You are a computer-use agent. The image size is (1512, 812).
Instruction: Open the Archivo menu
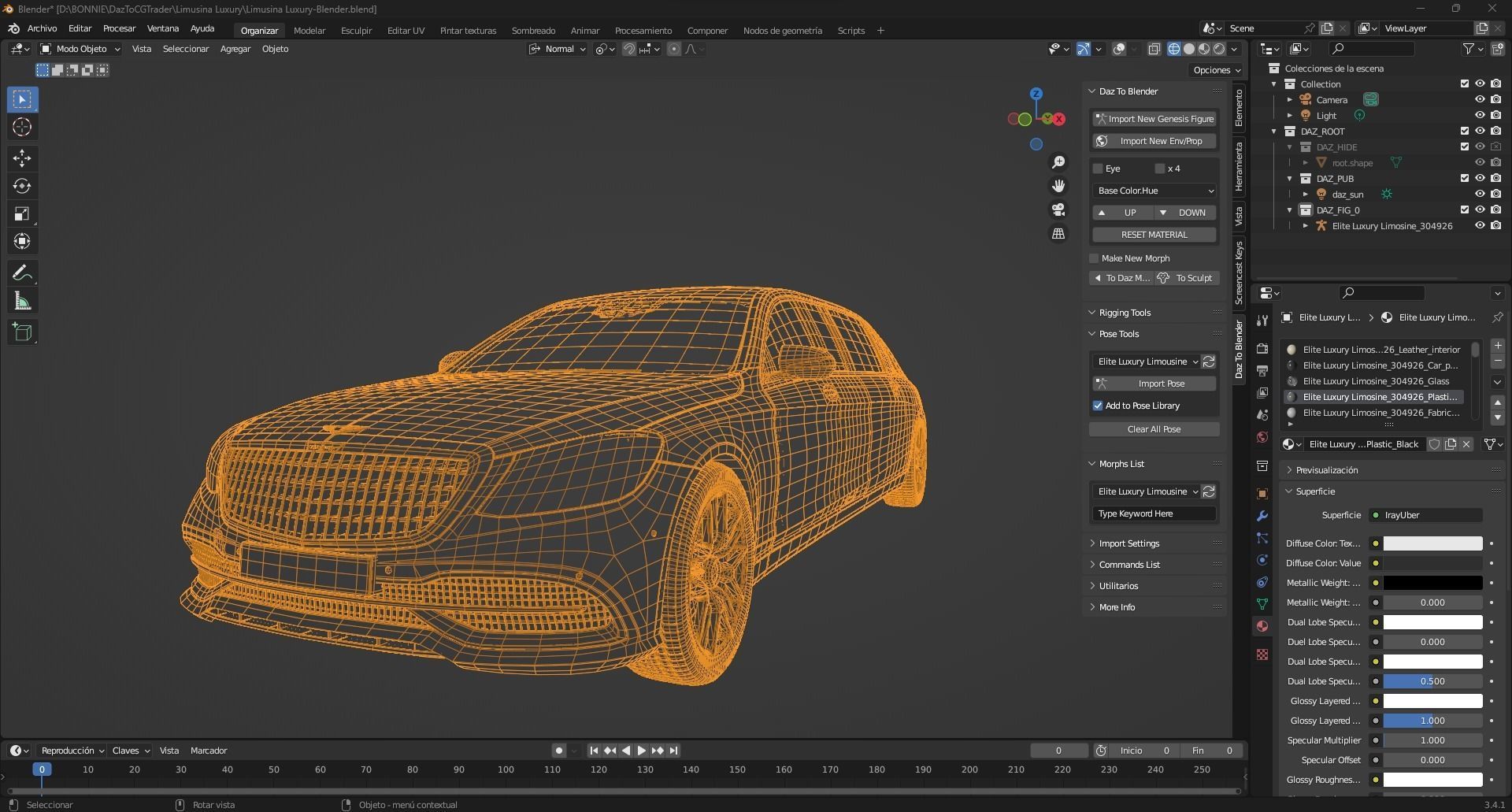(43, 28)
